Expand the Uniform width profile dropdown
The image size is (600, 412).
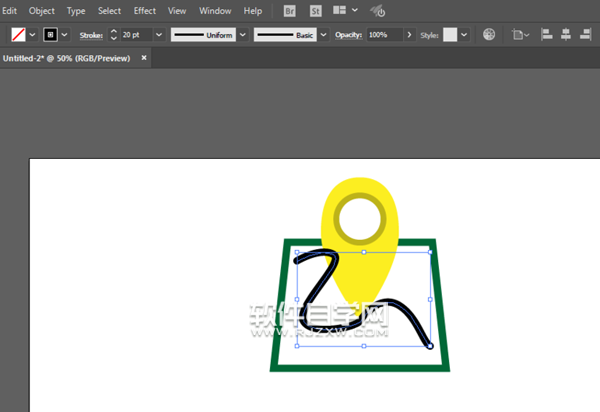[242, 34]
